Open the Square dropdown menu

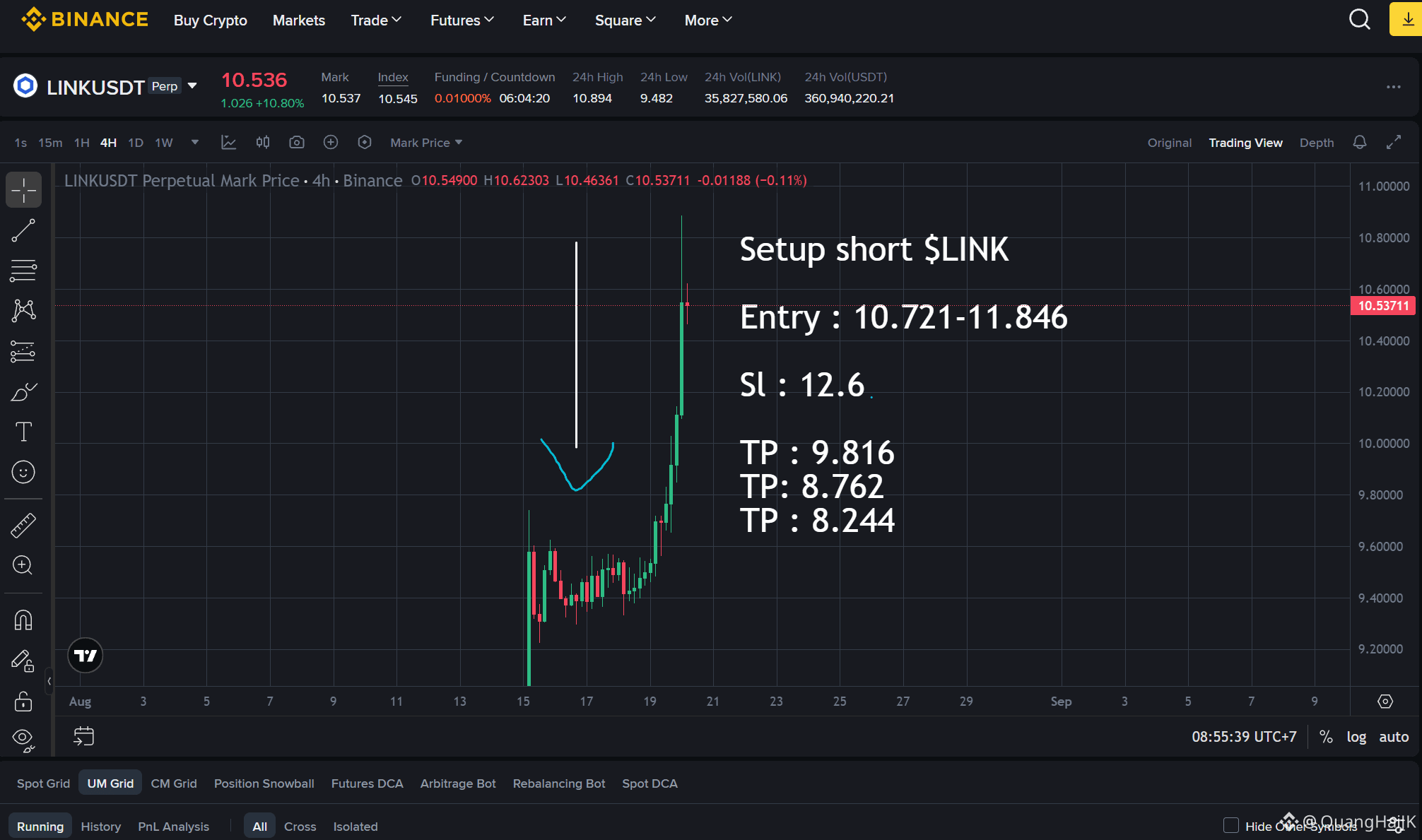(x=625, y=20)
